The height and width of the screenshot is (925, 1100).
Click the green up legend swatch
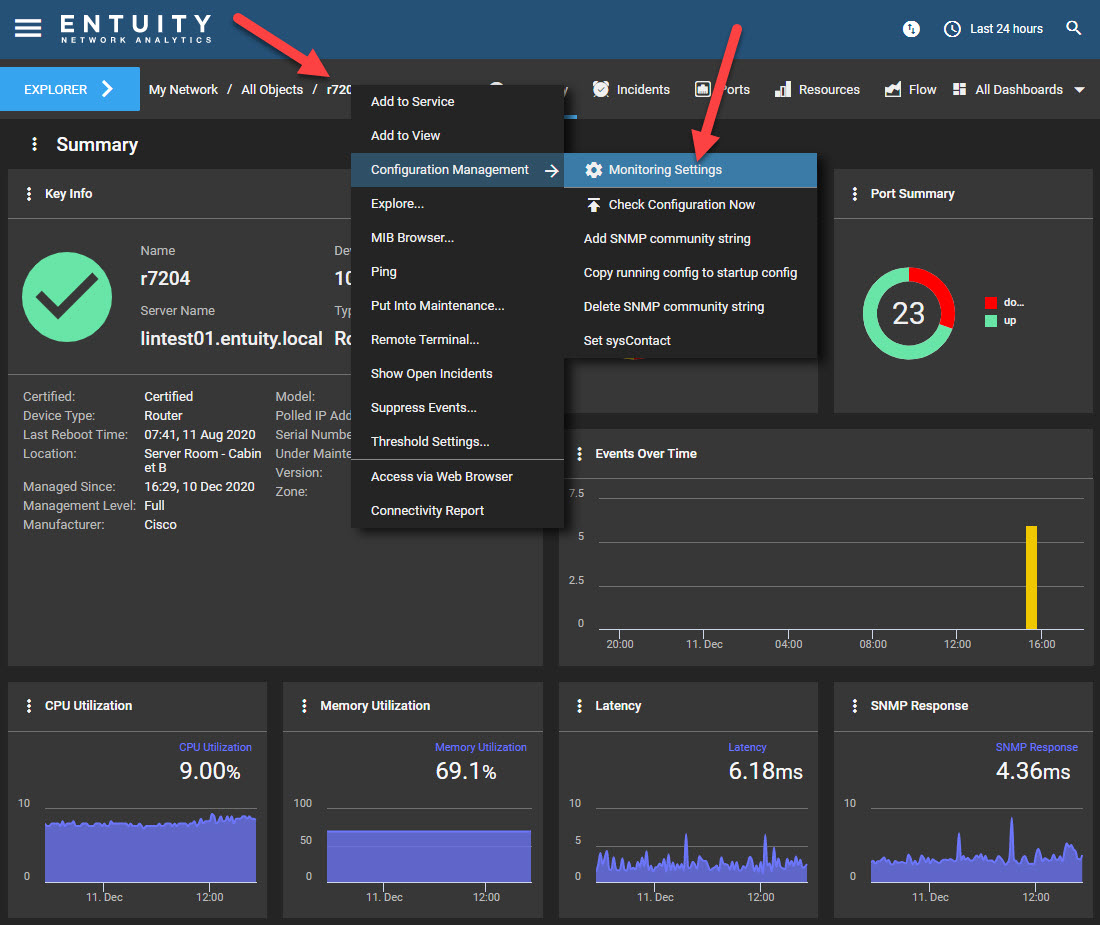991,320
